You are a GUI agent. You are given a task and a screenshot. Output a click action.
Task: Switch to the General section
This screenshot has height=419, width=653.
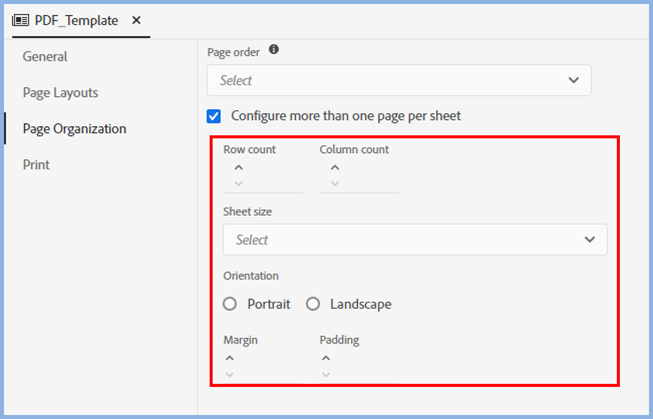tap(45, 57)
